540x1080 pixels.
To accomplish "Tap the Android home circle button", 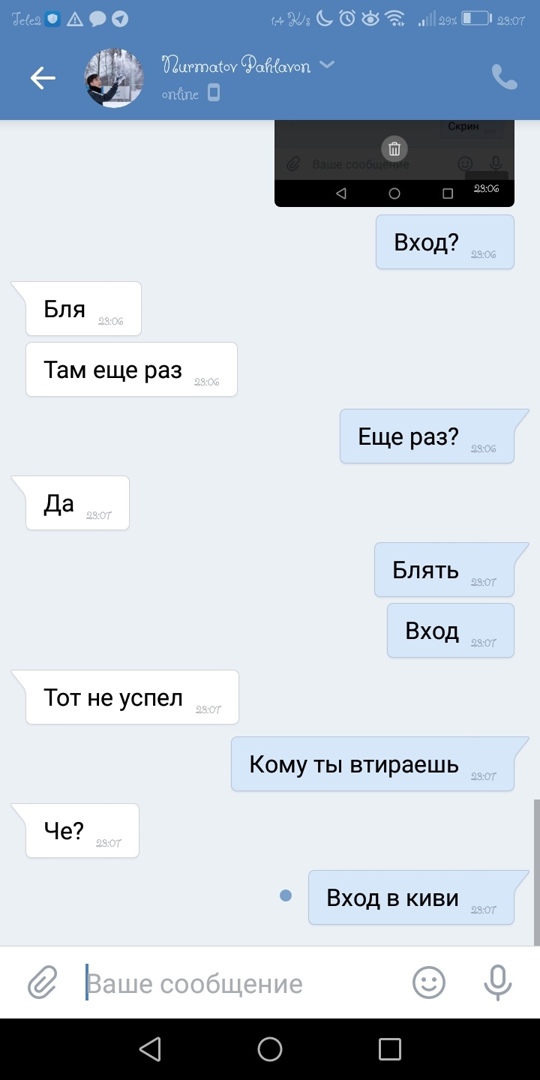I will pyautogui.click(x=270, y=1049).
